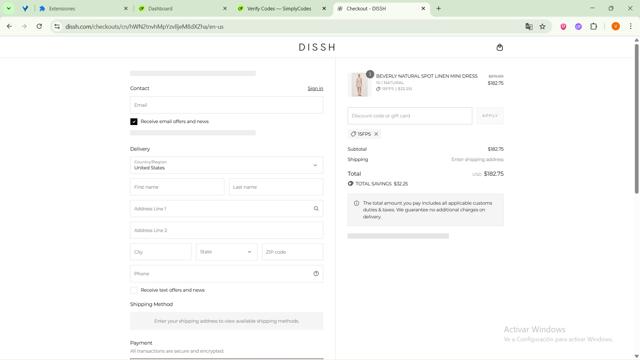This screenshot has height=360, width=640.
Task: Click the browser address bar URL
Action: 144,27
